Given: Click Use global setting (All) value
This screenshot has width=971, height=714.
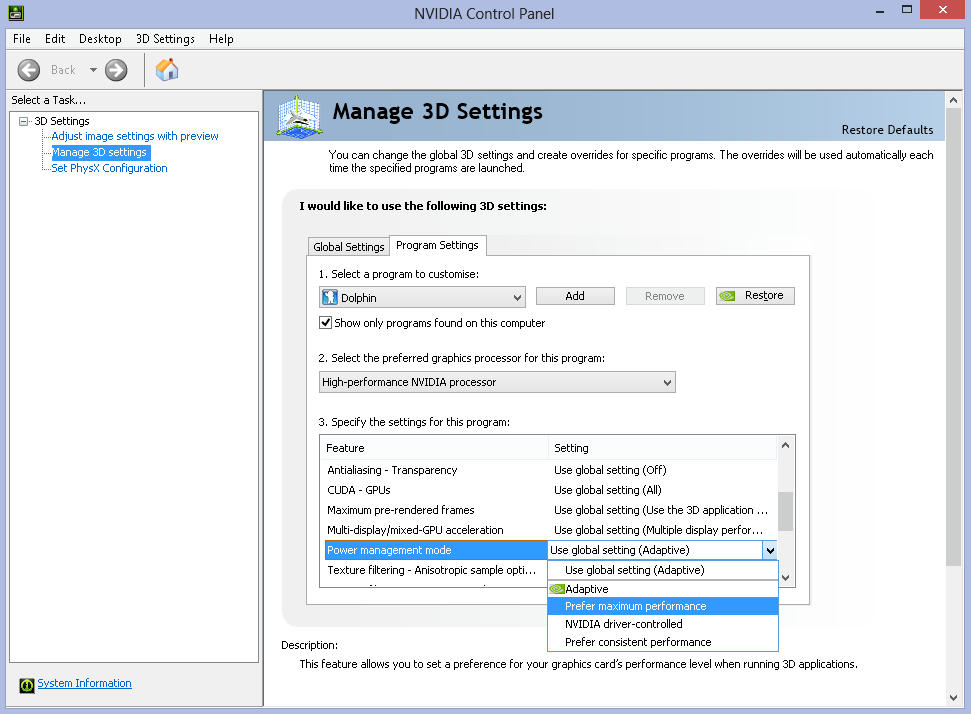Looking at the screenshot, I should point(607,490).
